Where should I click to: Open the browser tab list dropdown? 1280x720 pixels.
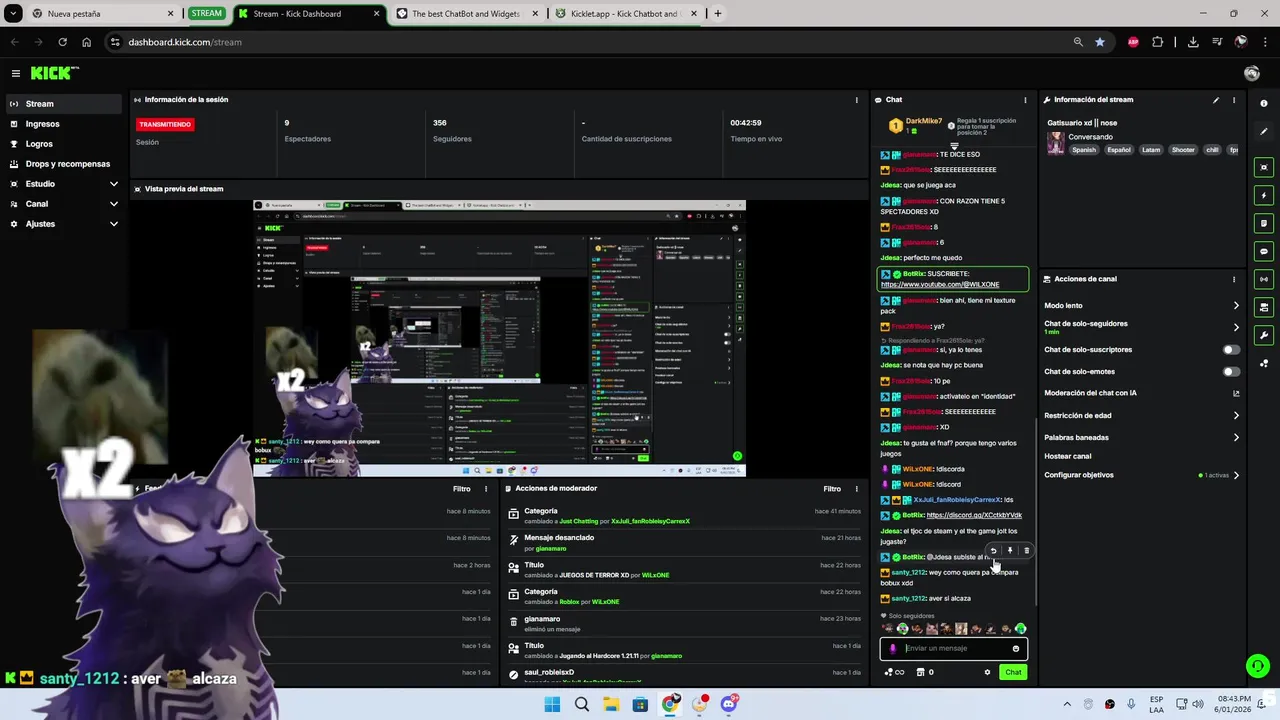click(x=13, y=14)
